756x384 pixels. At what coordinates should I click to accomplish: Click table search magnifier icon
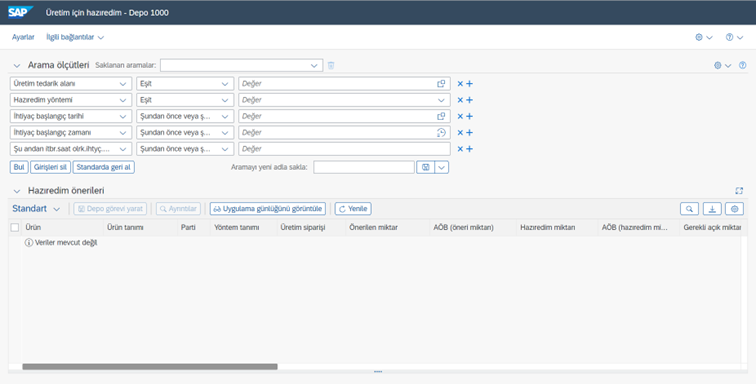pyautogui.click(x=689, y=209)
